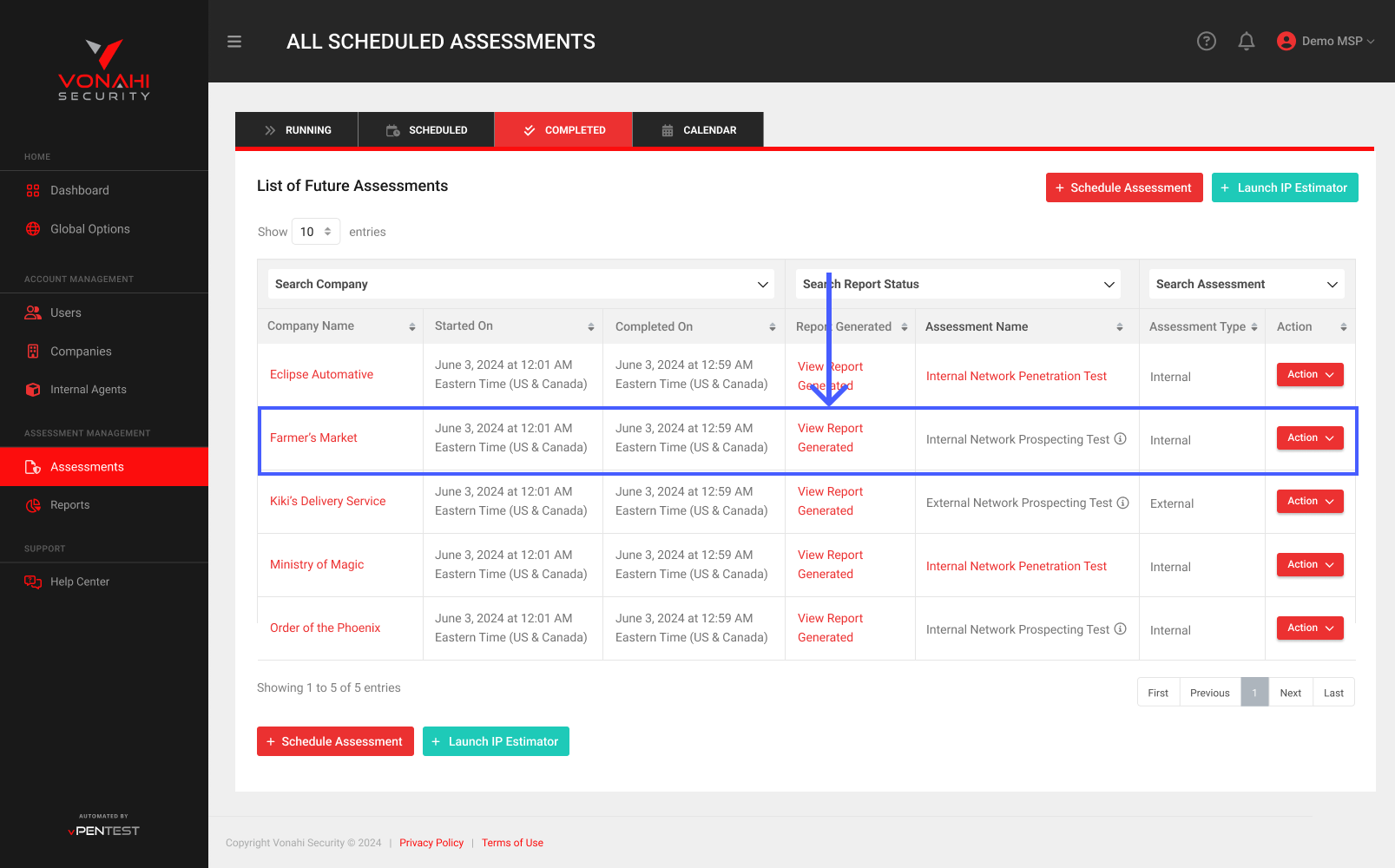This screenshot has width=1395, height=868.
Task: Click info icon in Farmer's Market row
Action: (x=1120, y=439)
